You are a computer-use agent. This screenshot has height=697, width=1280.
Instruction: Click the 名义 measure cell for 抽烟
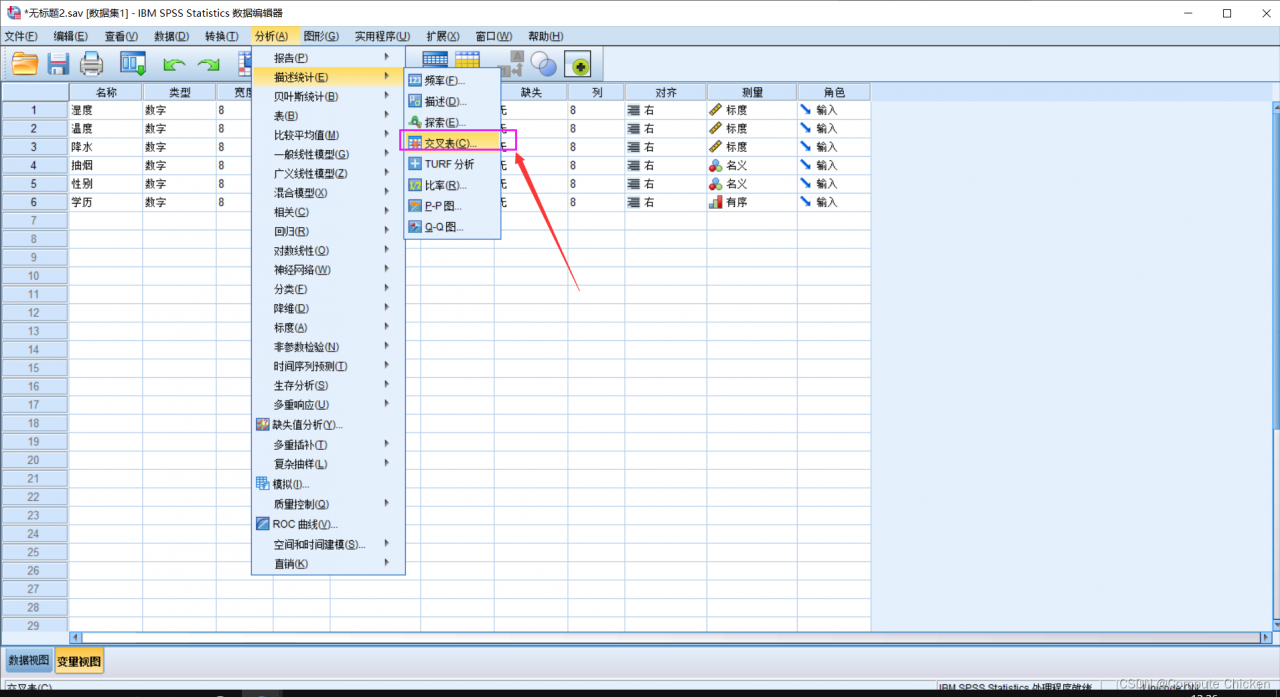[752, 165]
